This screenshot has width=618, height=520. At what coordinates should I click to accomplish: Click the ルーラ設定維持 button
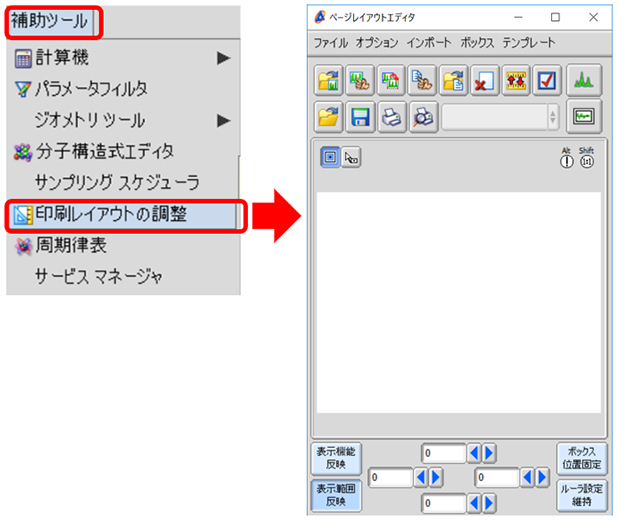581,494
